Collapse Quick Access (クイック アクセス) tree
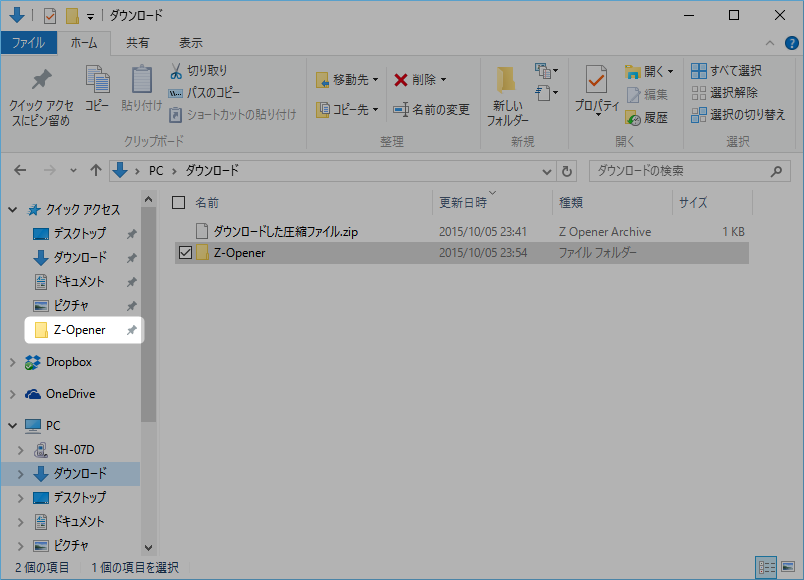The width and height of the screenshot is (804, 580). tap(13, 210)
